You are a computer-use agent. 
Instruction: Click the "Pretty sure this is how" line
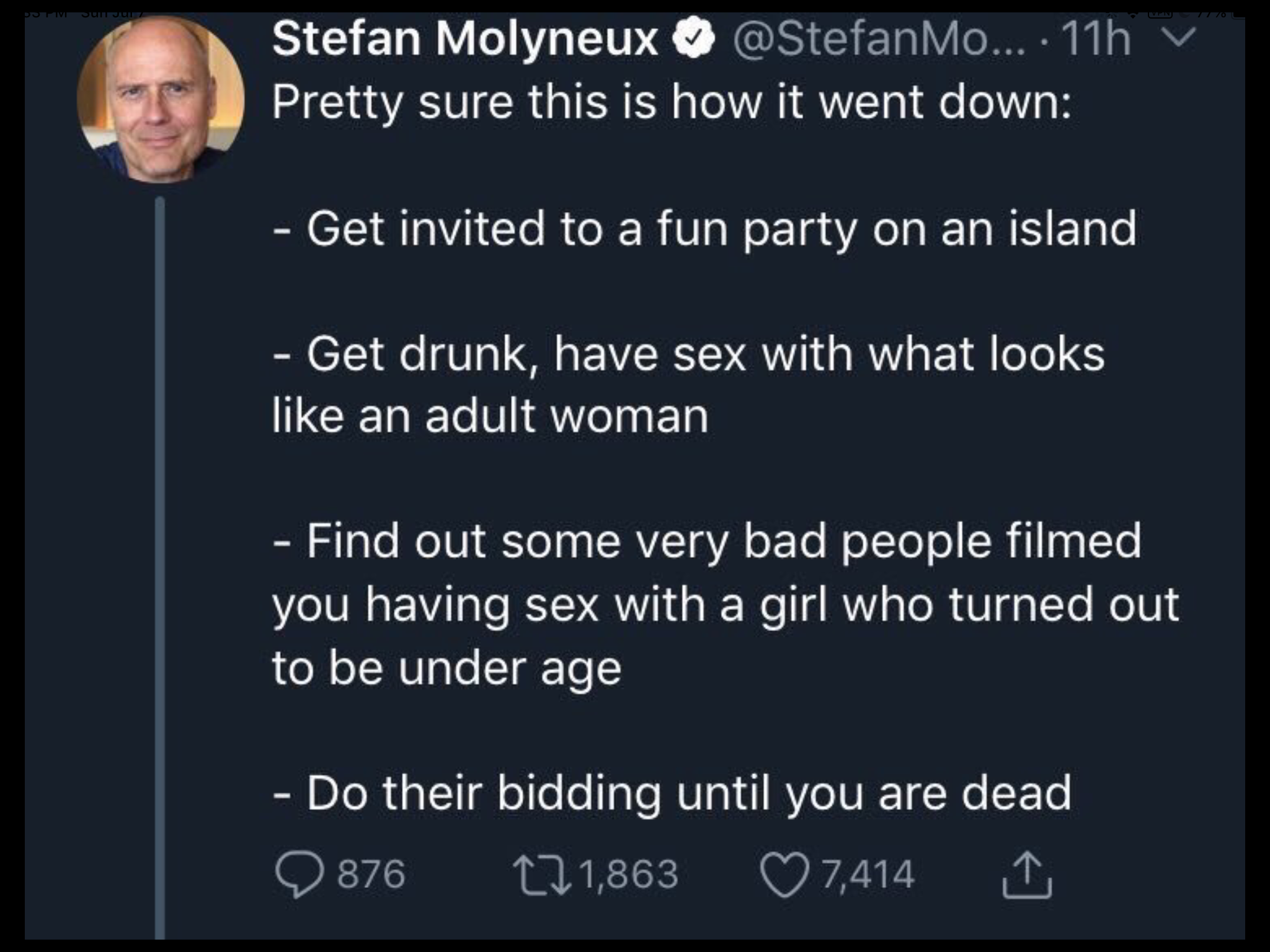point(671,102)
